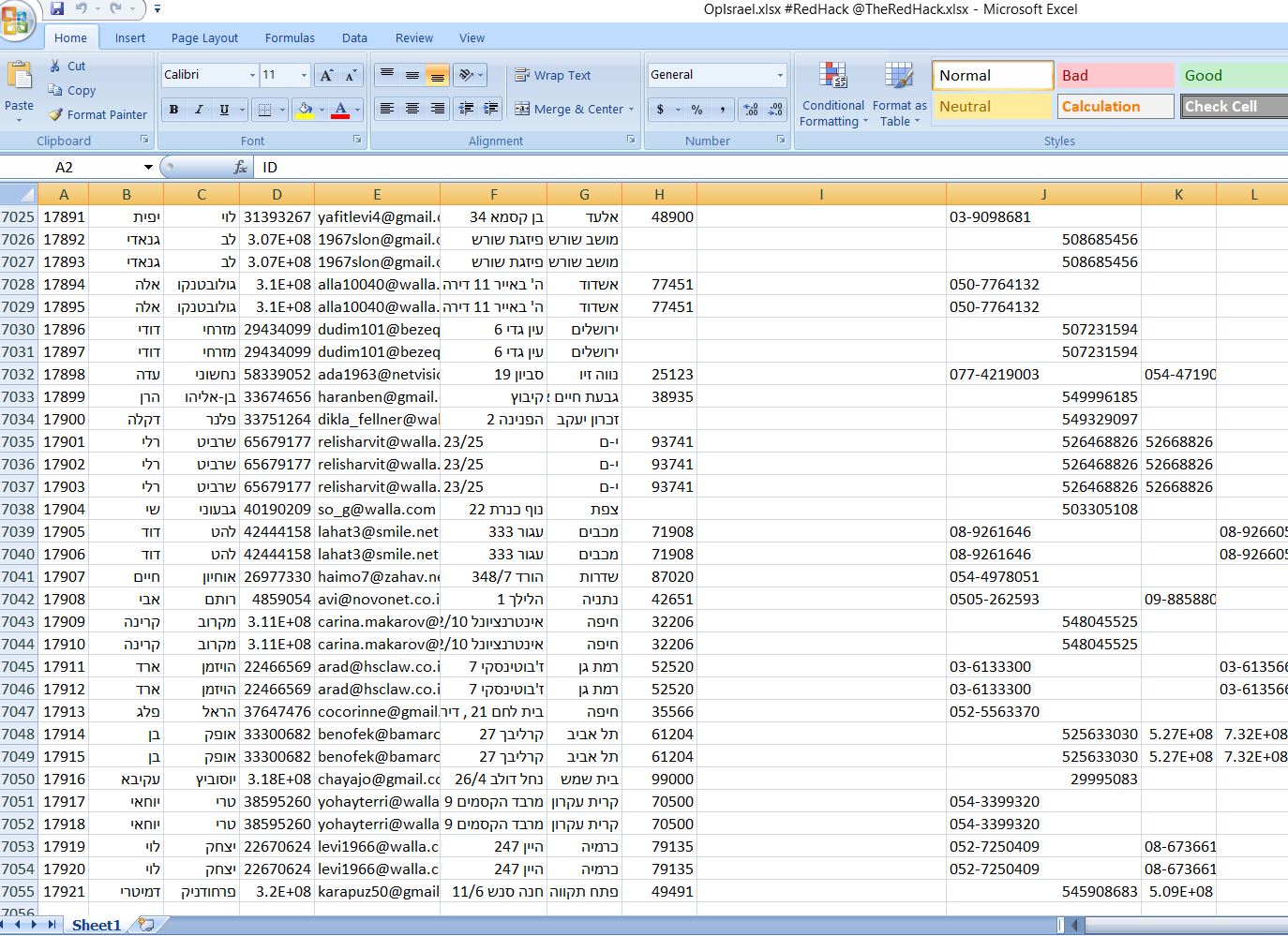The width and height of the screenshot is (1288, 936).
Task: Open the Formulas ribbon tab
Action: 290,37
